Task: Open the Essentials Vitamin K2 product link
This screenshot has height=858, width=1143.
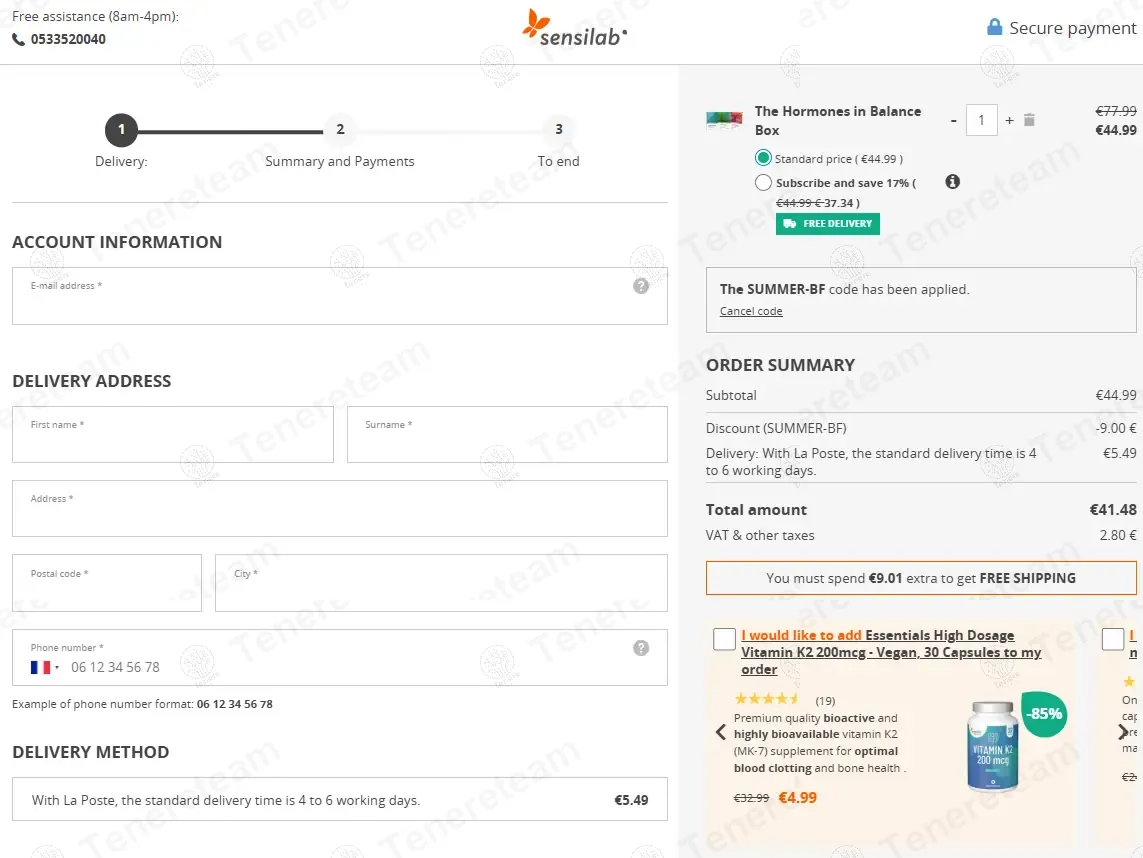Action: [x=891, y=652]
